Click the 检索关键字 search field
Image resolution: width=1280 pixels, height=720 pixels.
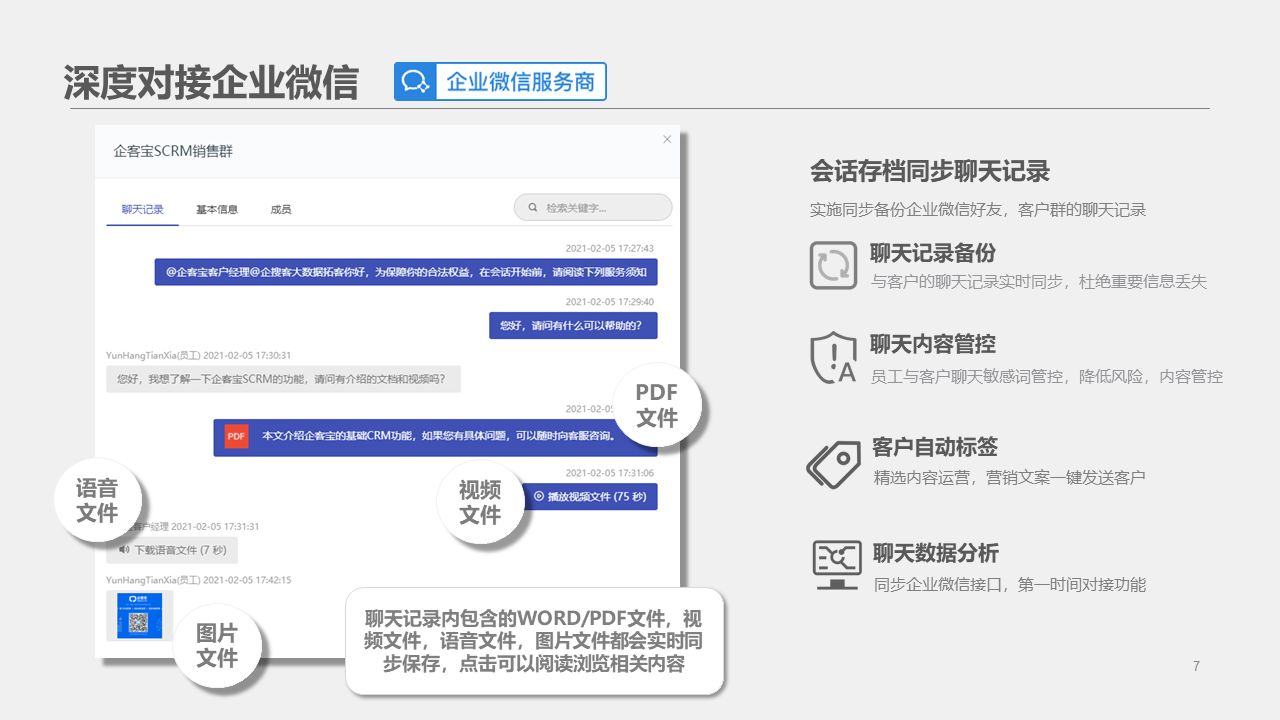593,208
